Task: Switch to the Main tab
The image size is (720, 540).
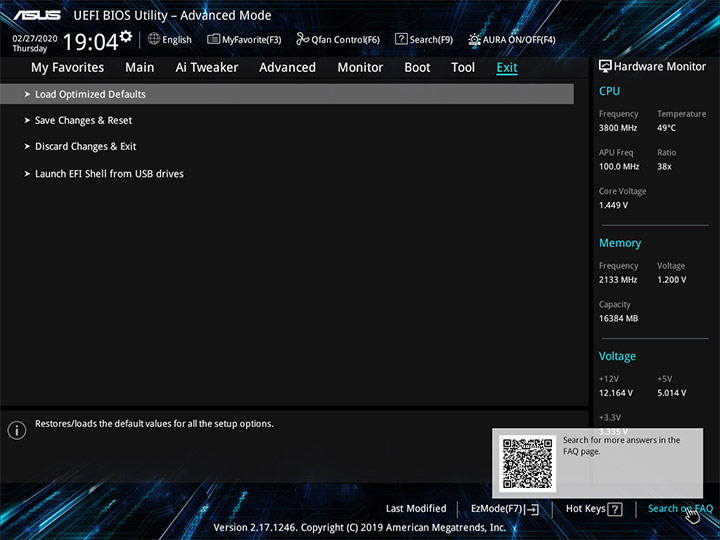Action: (x=140, y=68)
